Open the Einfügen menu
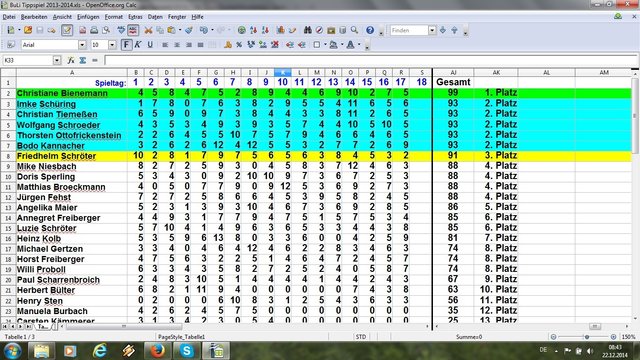Viewport: 640px width, 360px height. click(88, 17)
